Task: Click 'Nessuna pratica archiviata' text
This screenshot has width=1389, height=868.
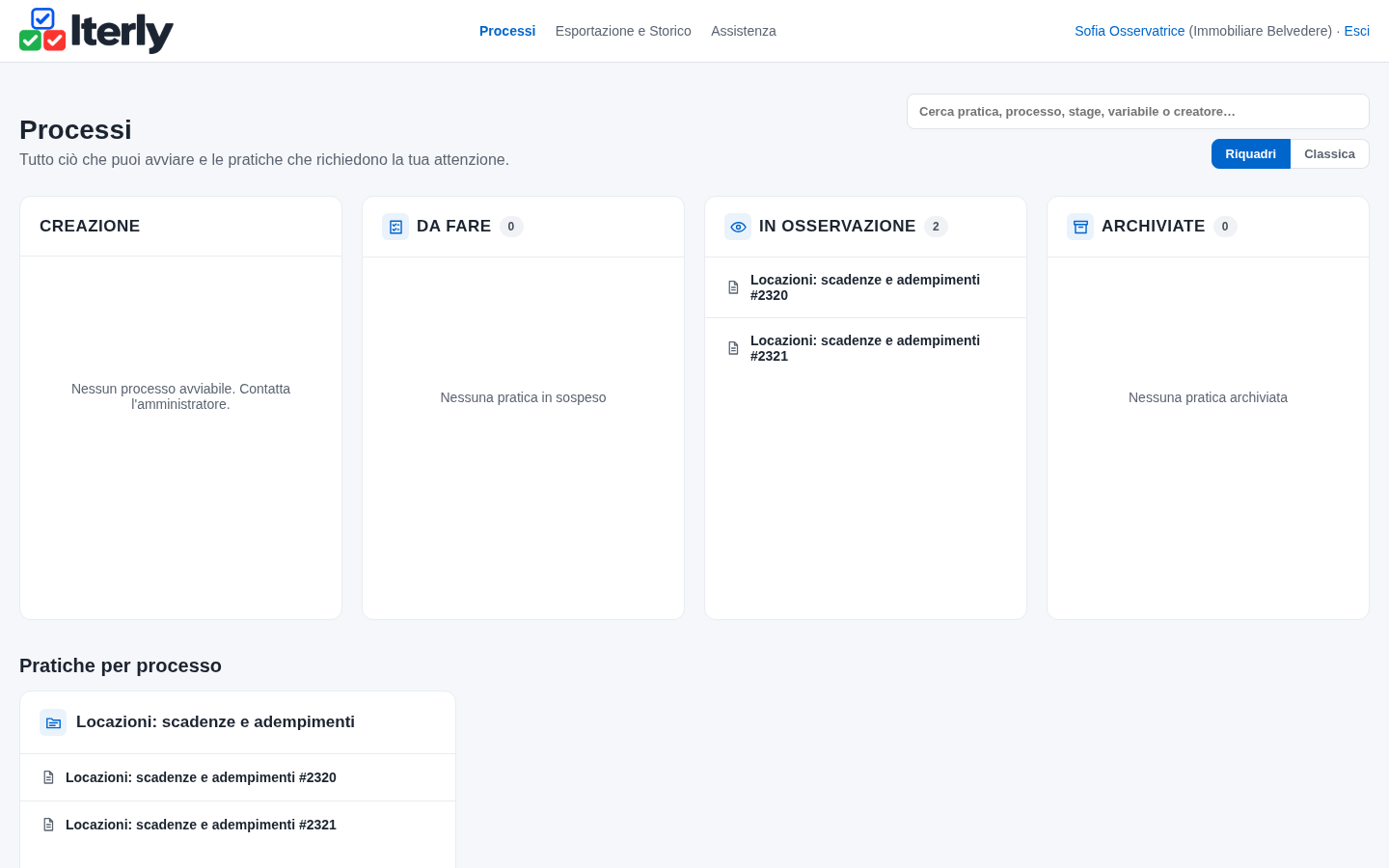Action: click(1208, 397)
